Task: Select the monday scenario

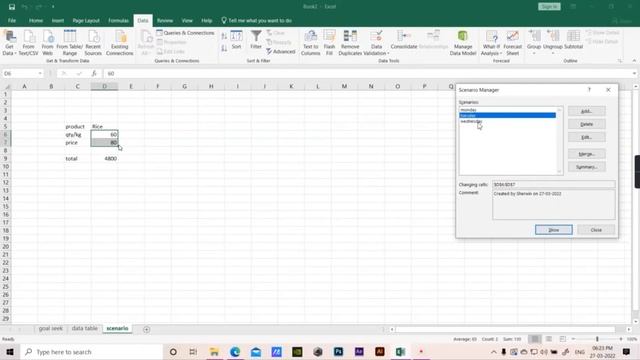Action: click(507, 110)
